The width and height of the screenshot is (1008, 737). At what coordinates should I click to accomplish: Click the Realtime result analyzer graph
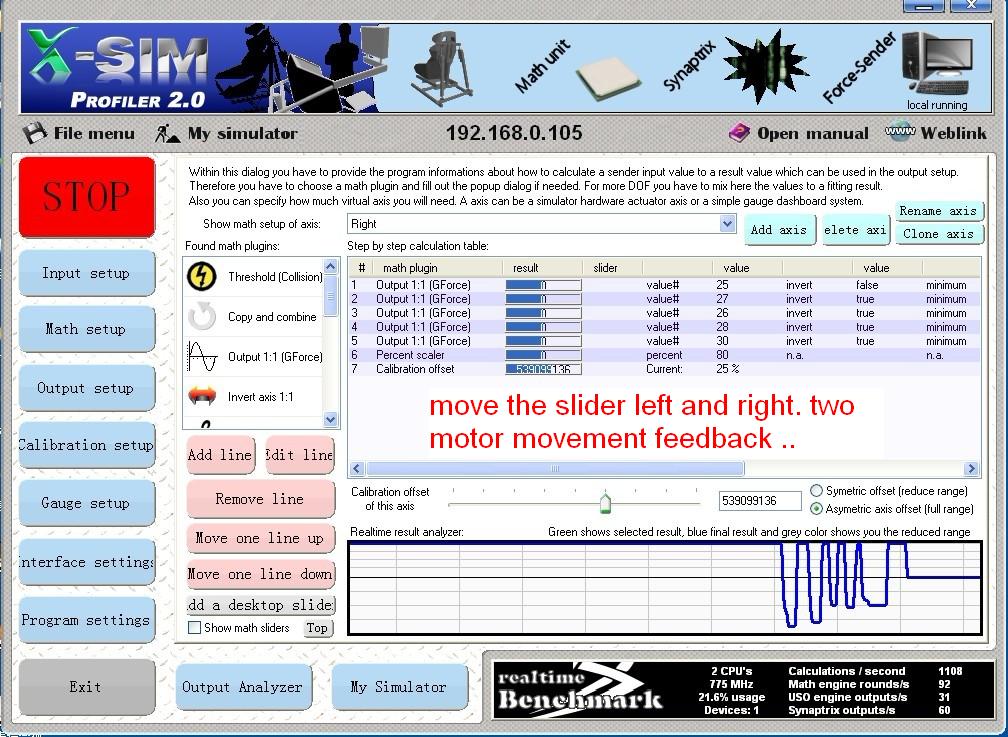(x=665, y=588)
